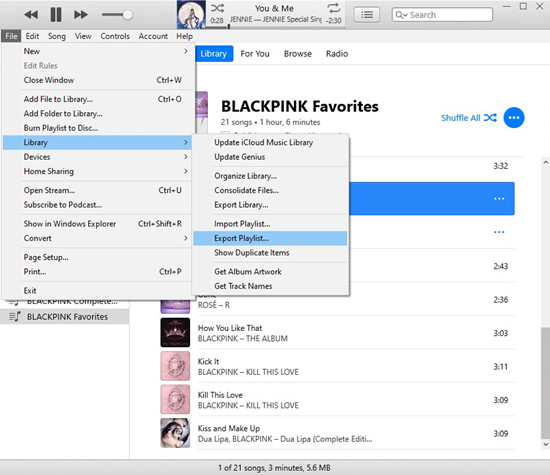Image resolution: width=550 pixels, height=475 pixels.
Task: Skip to next track with fast-forward
Action: click(x=81, y=15)
